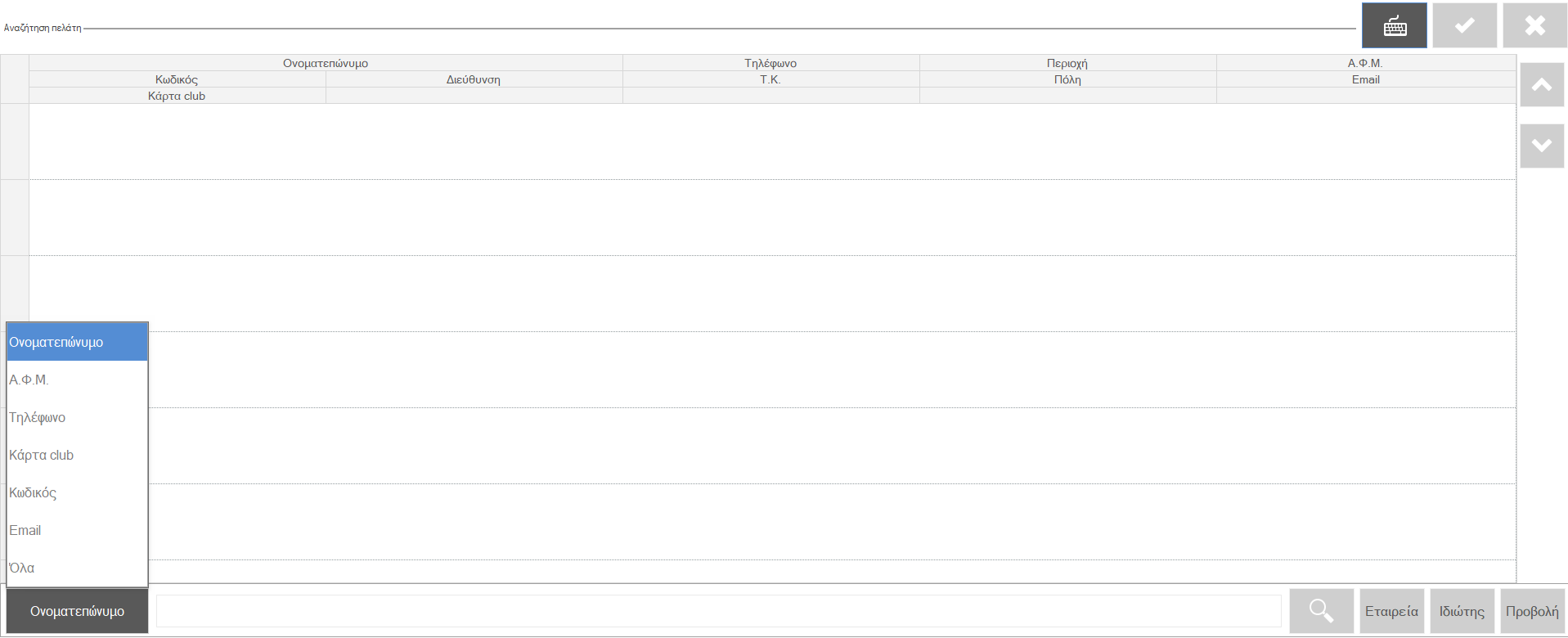The width and height of the screenshot is (1568, 638).
Task: Click the Προβολή button
Action: (1533, 611)
